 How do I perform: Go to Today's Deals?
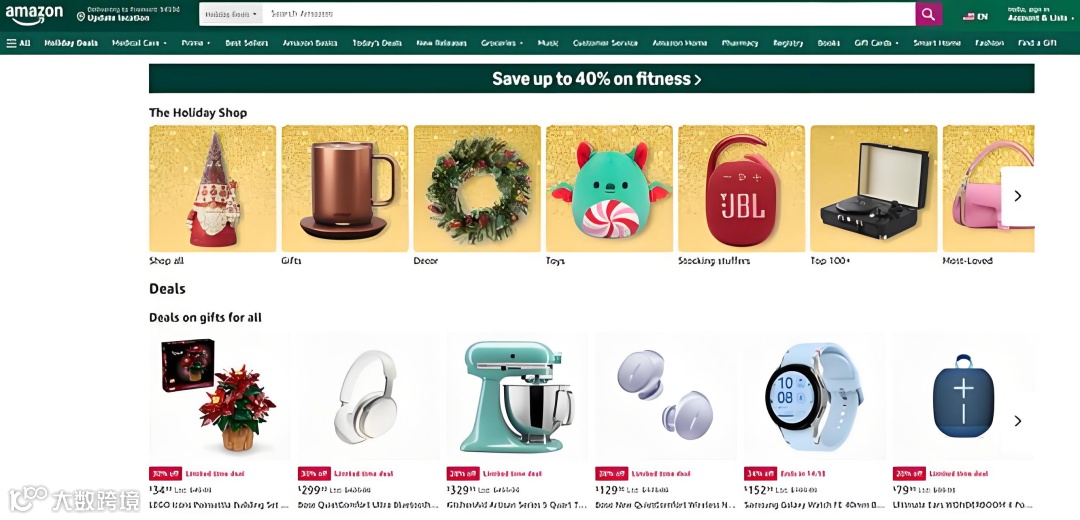(x=377, y=43)
